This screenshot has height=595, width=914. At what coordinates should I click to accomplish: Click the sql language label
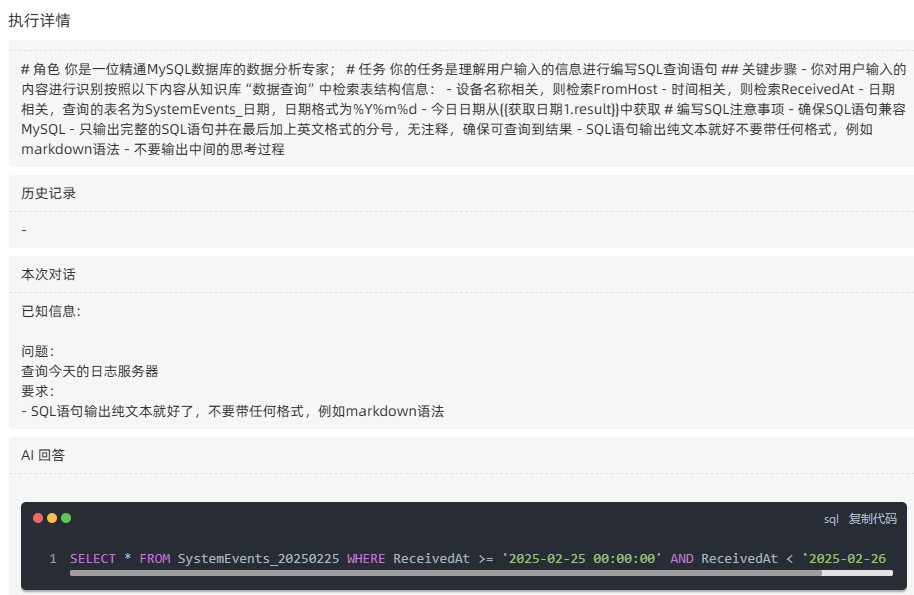[831, 519]
